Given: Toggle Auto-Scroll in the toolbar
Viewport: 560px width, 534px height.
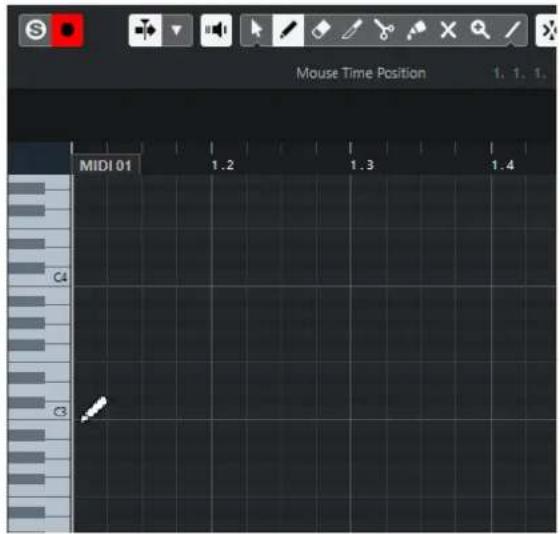Looking at the screenshot, I should click(x=145, y=30).
